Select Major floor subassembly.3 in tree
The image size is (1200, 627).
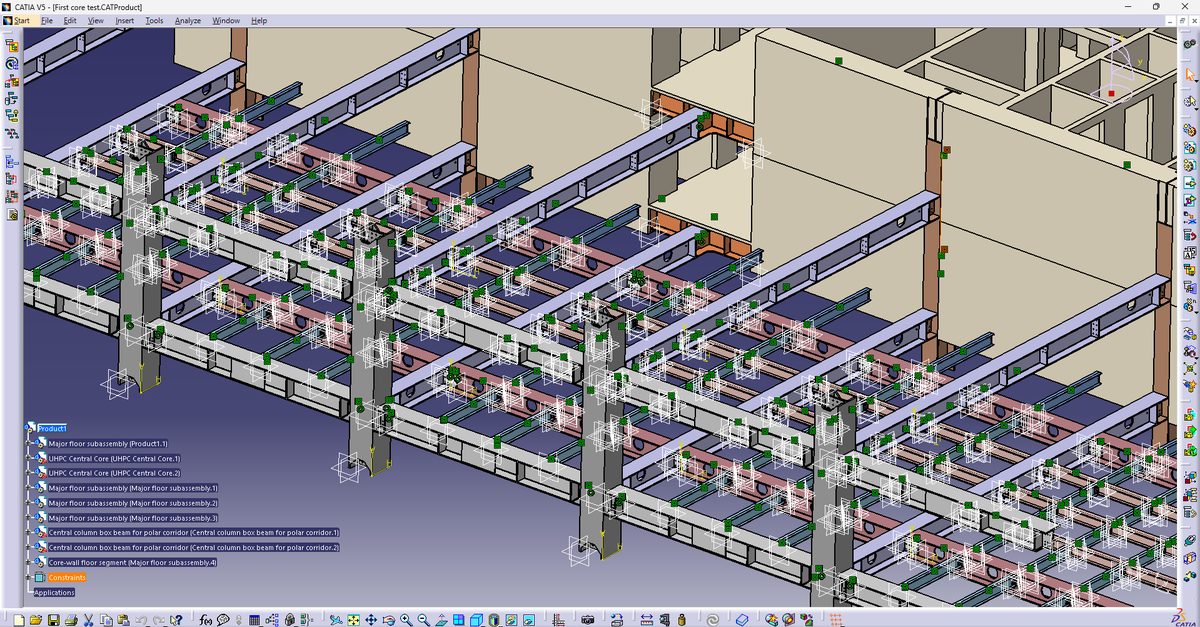(x=133, y=518)
